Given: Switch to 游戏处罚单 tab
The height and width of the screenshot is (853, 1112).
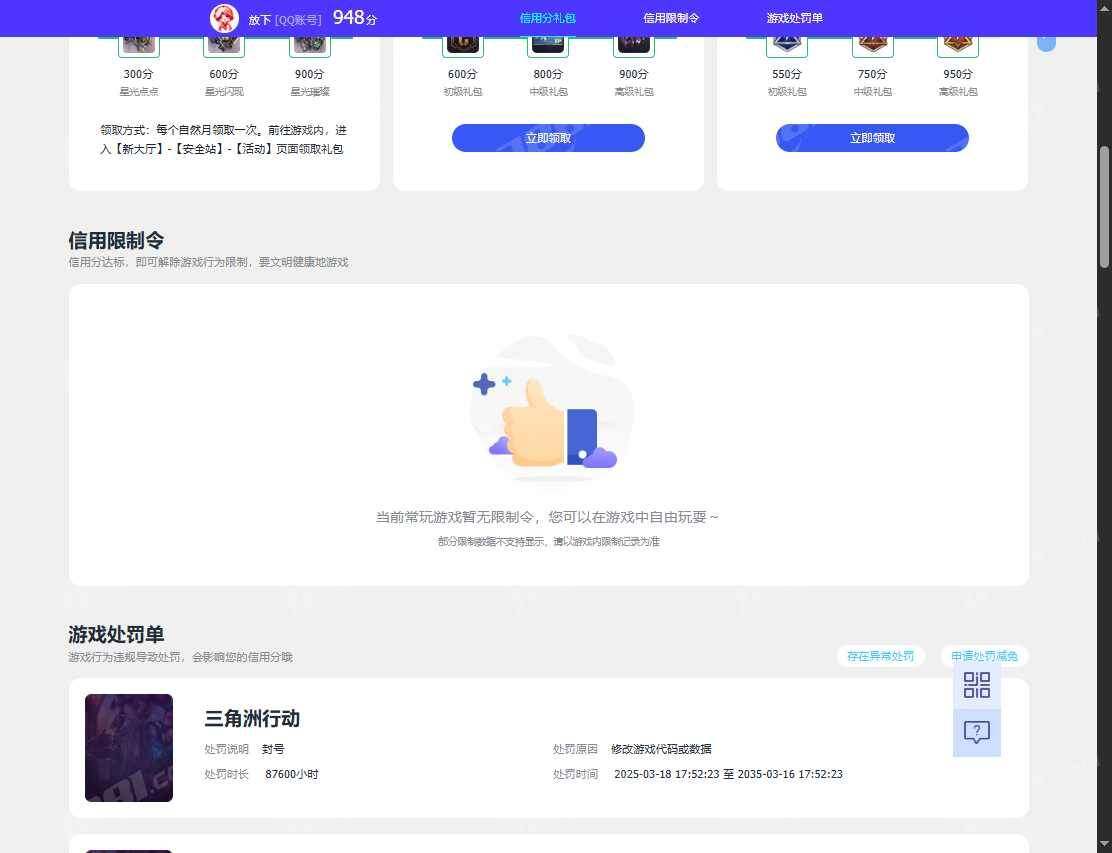Looking at the screenshot, I should 794,18.
